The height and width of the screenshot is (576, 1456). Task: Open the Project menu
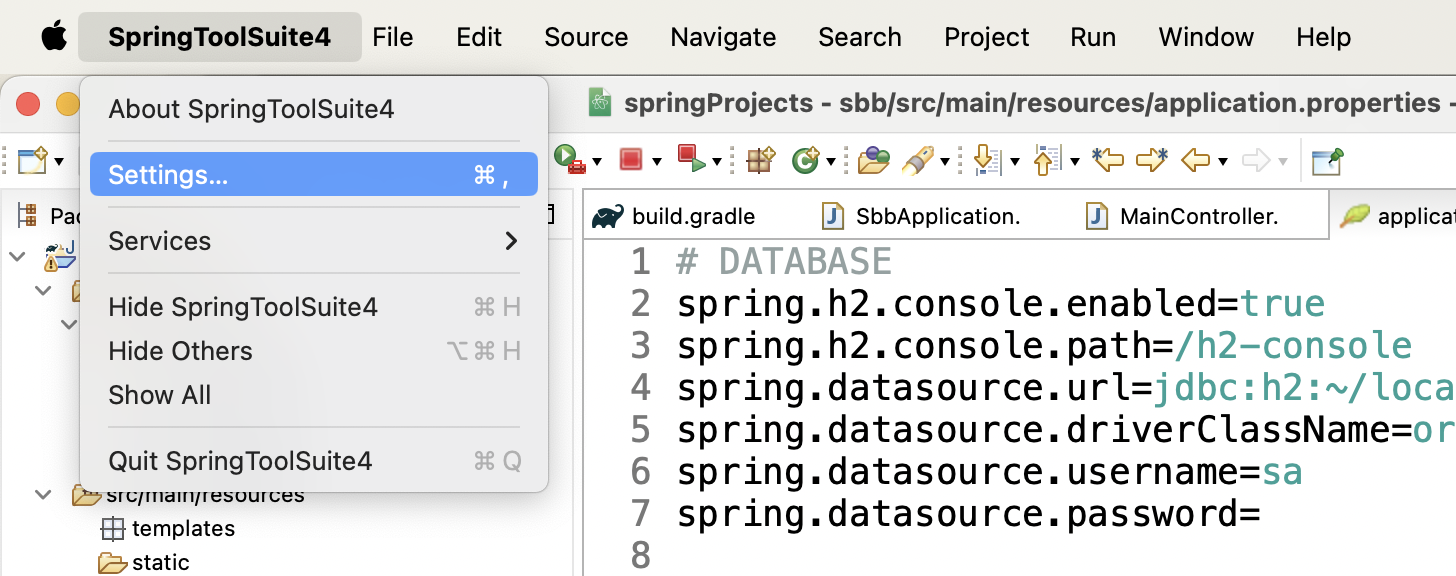pos(987,37)
